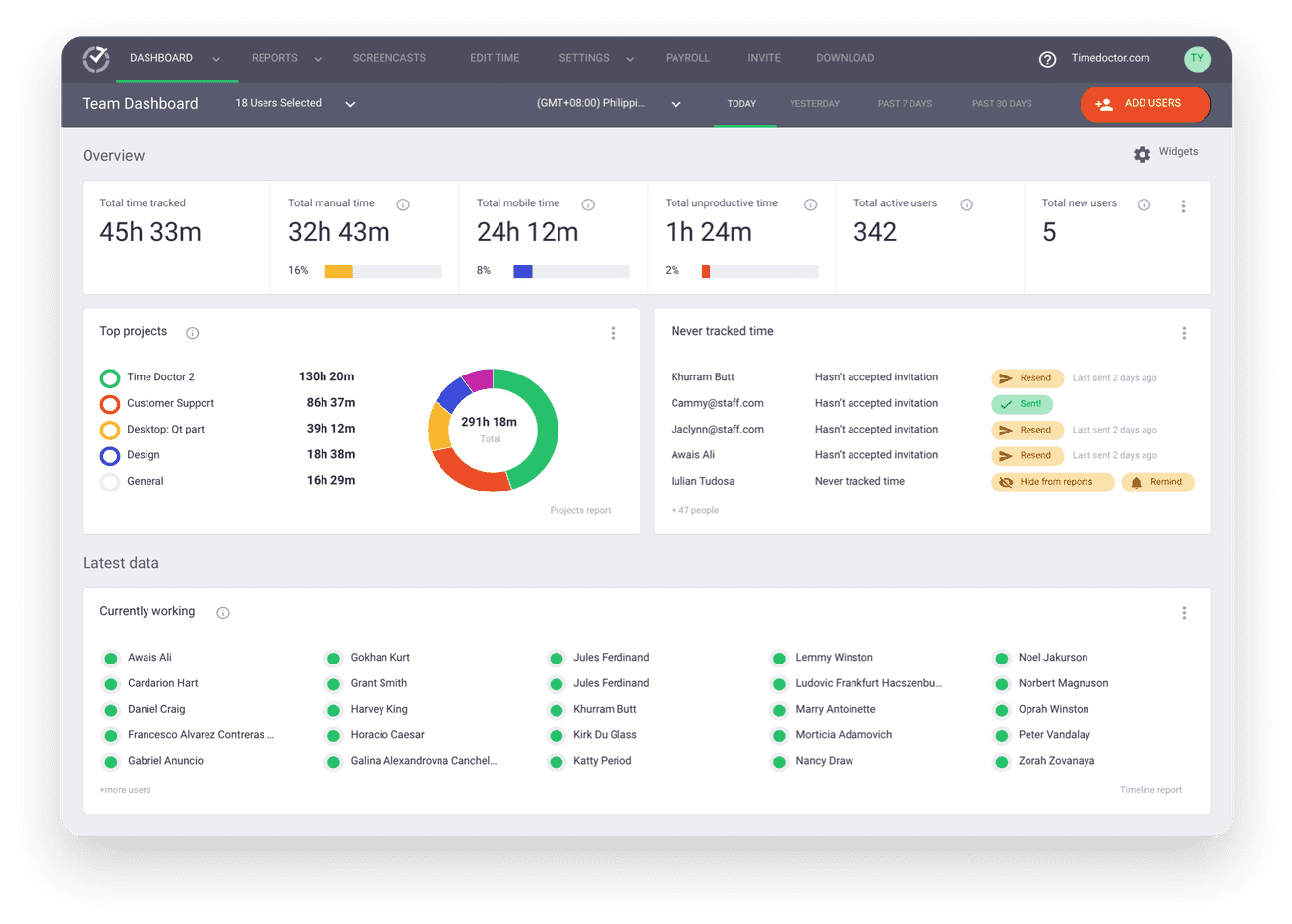Switch to the Past 7 Days tab

(904, 103)
